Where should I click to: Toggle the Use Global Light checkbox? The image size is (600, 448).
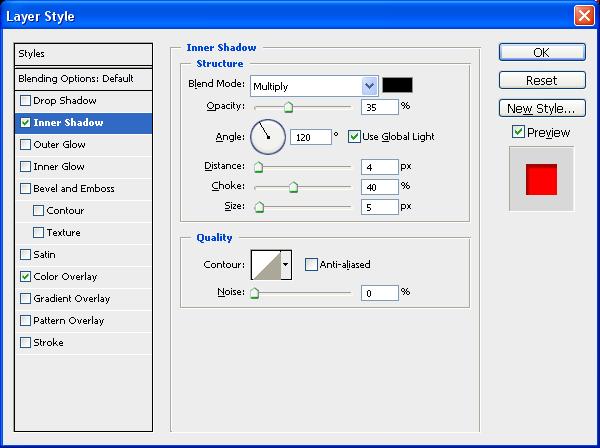point(354,137)
